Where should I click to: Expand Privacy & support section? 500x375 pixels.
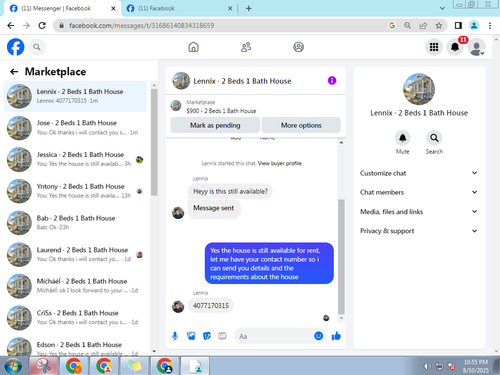coord(419,231)
